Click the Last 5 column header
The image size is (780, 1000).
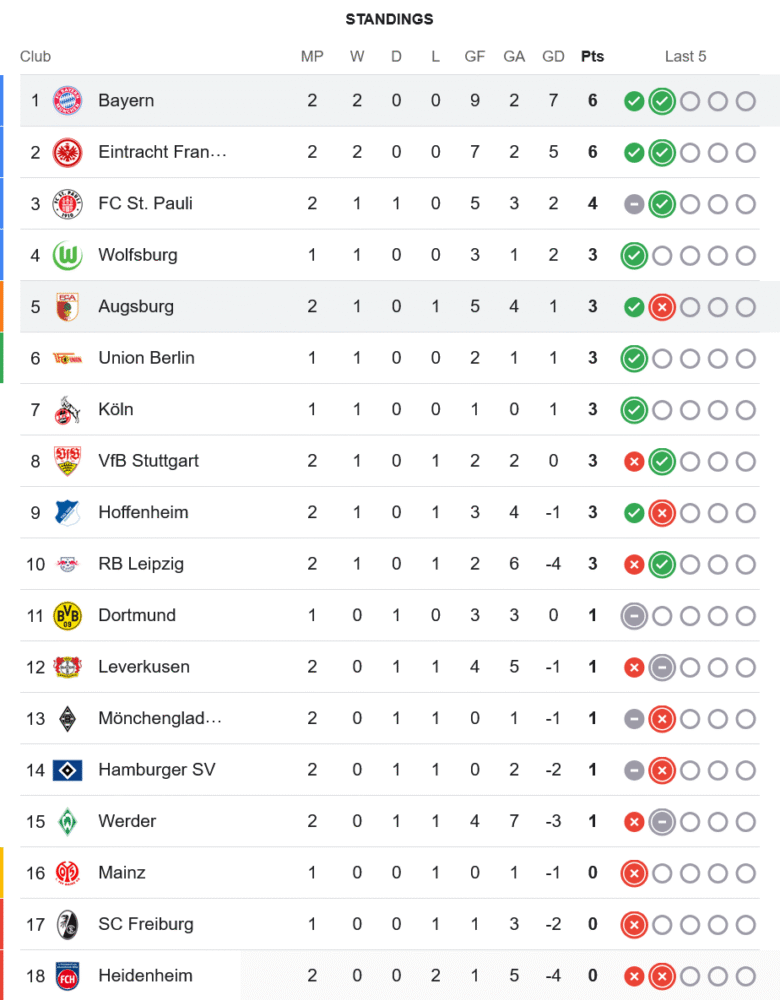coord(685,56)
